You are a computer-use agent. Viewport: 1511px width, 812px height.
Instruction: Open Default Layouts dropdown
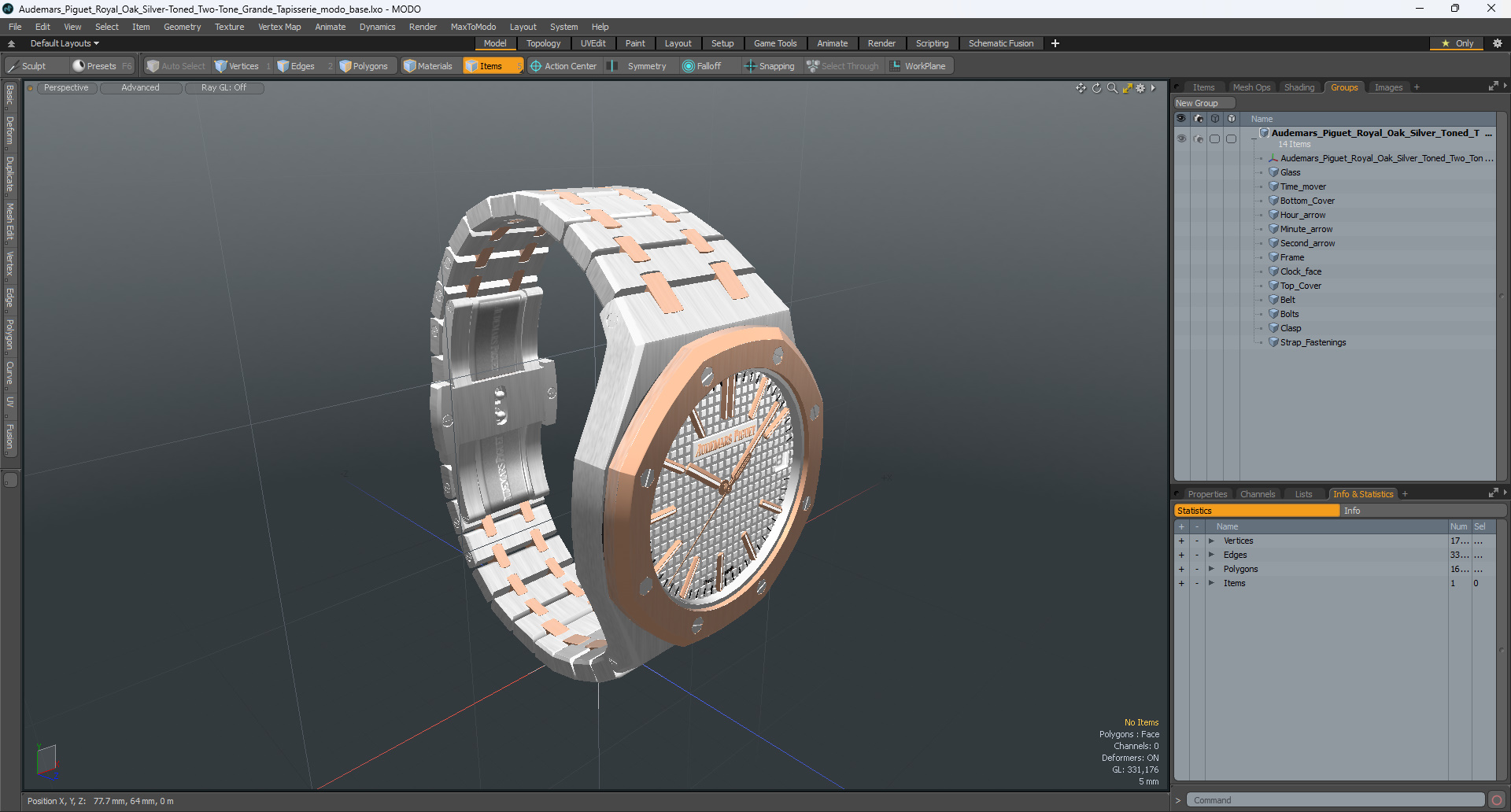pos(65,43)
